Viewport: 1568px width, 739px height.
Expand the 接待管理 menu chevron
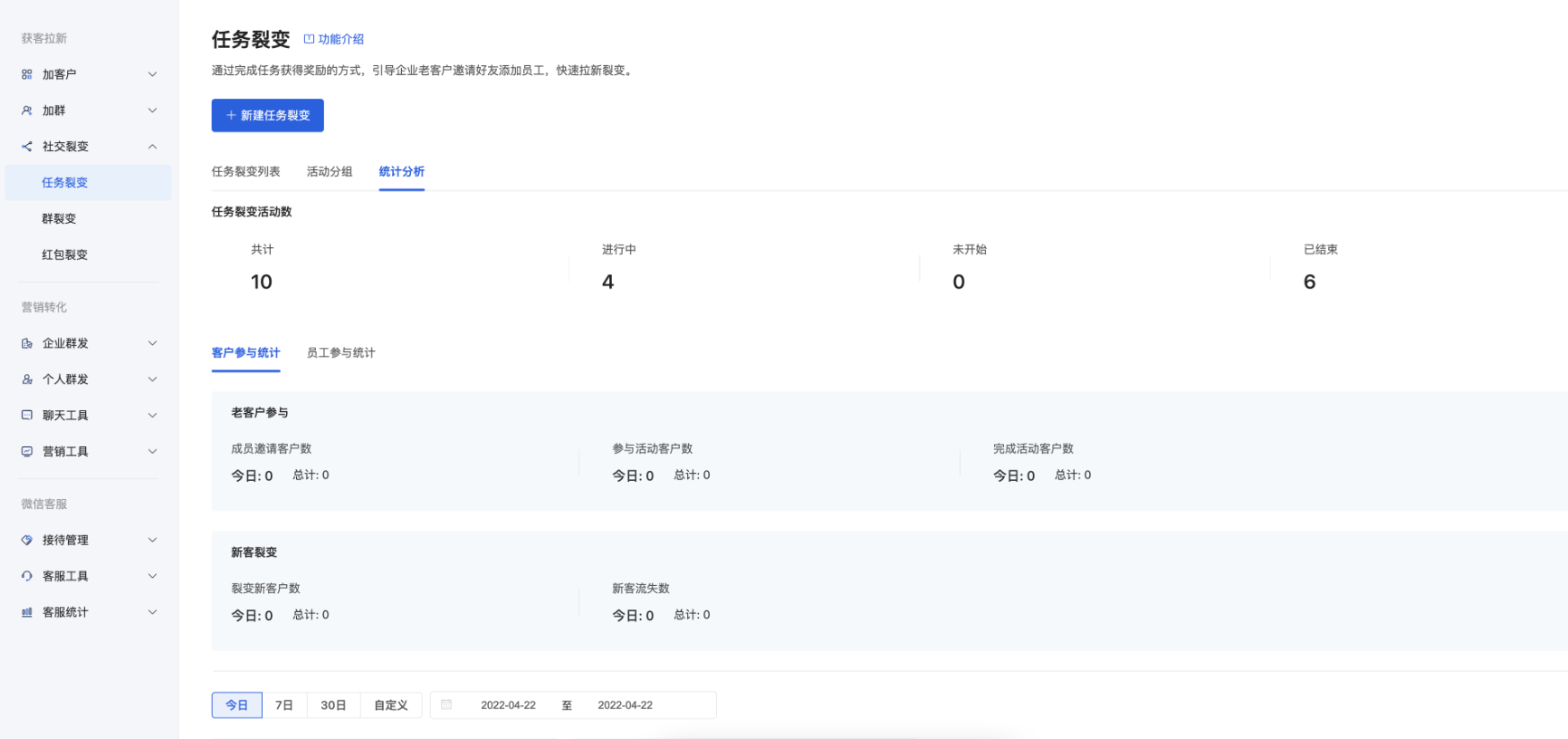tap(152, 540)
